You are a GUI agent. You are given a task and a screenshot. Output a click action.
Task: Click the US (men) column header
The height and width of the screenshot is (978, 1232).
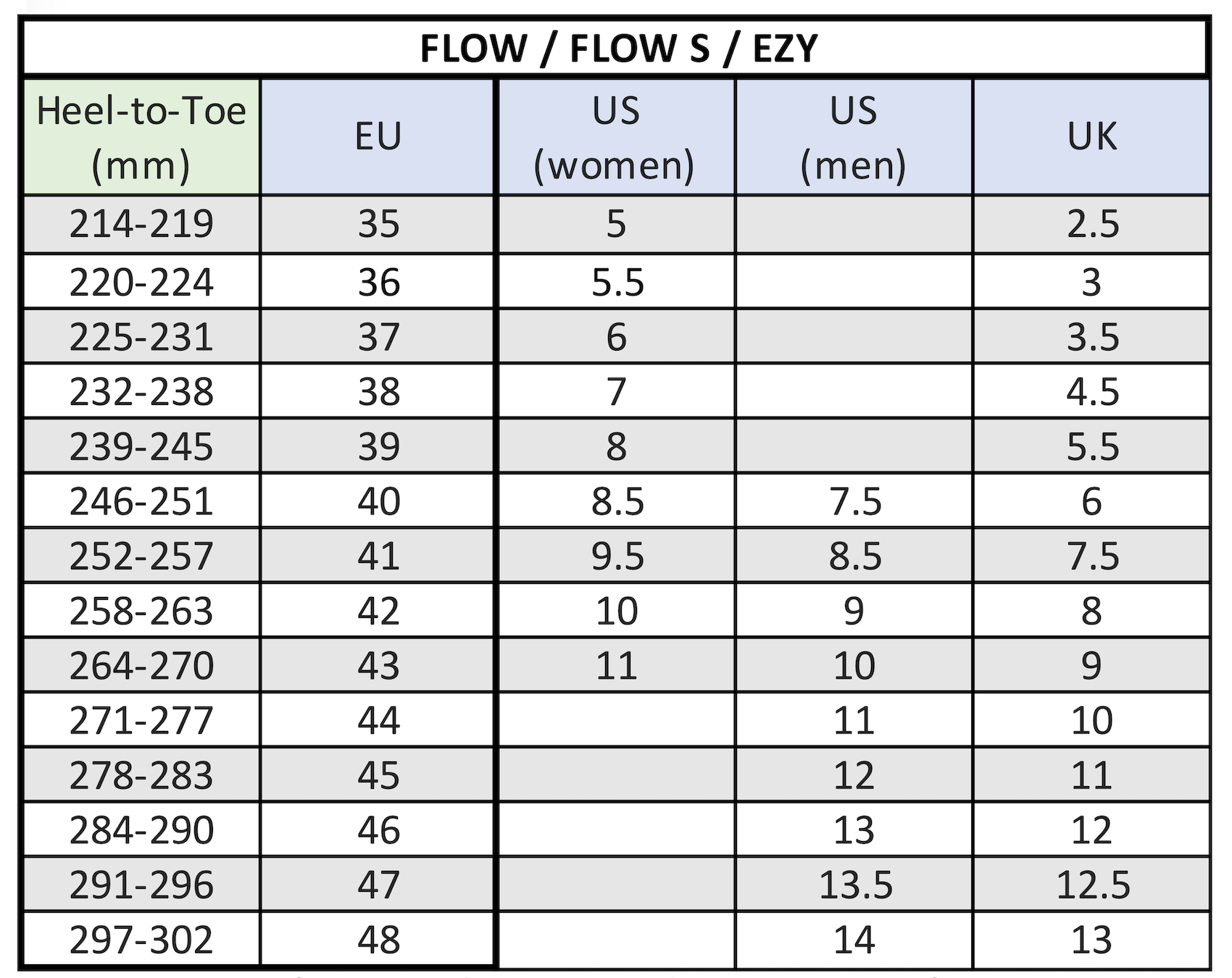click(853, 137)
